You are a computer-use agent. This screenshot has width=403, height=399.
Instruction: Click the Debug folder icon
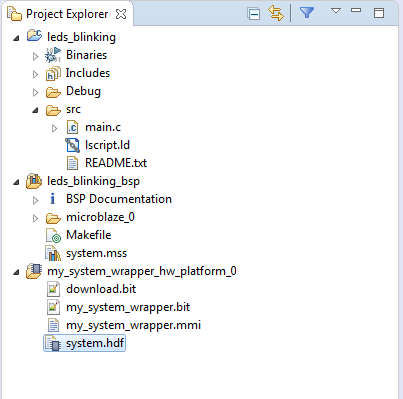(x=53, y=92)
